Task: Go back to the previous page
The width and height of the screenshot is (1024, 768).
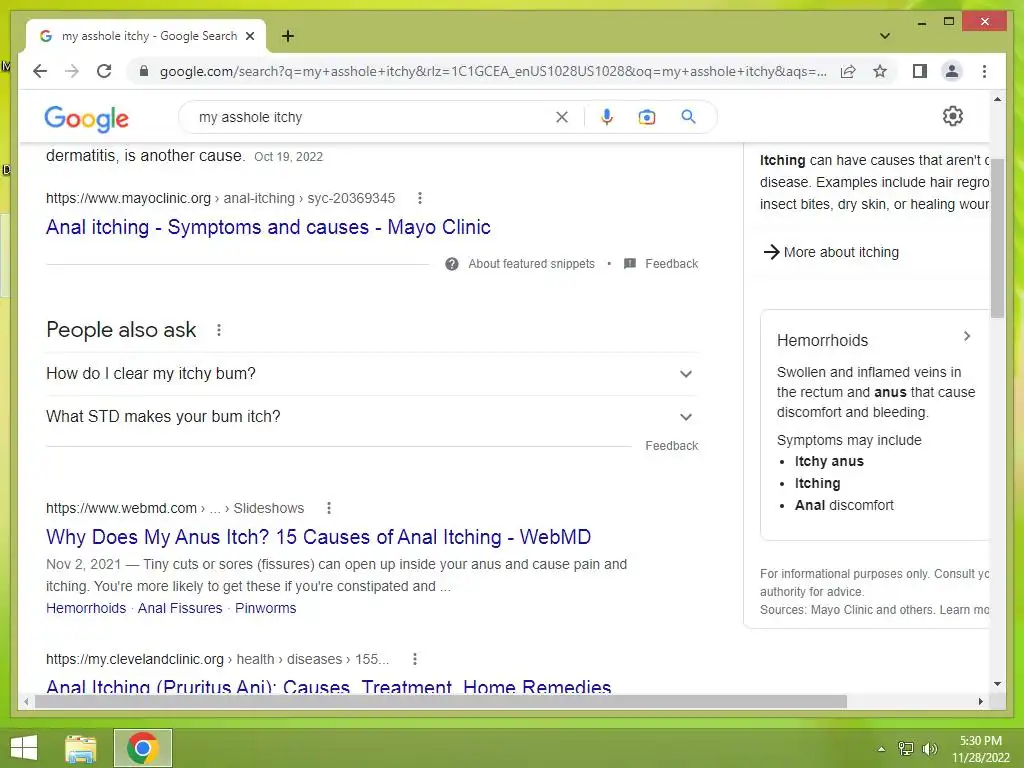Action: pos(40,71)
